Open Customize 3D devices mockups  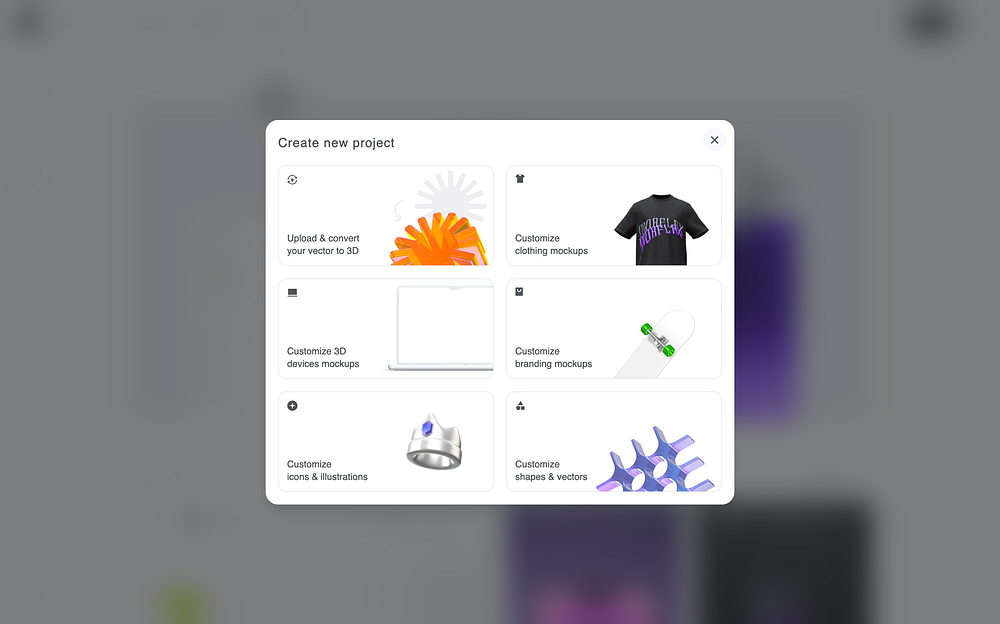coord(323,357)
